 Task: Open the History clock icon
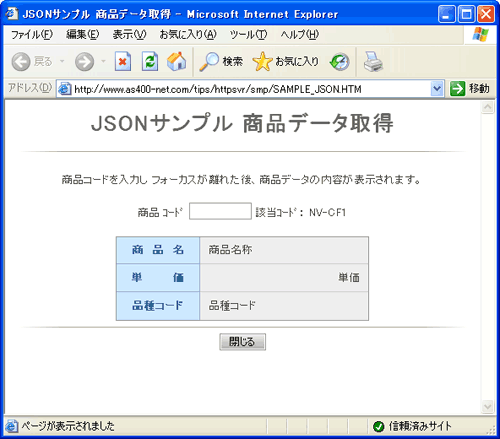pos(339,62)
